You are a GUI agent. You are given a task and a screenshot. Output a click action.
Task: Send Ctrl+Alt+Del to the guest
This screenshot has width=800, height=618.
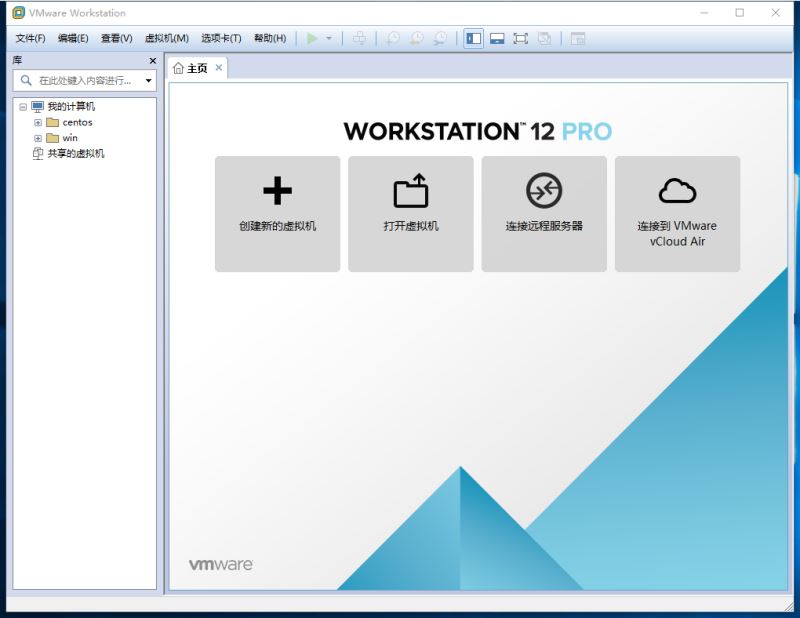pyautogui.click(x=358, y=38)
